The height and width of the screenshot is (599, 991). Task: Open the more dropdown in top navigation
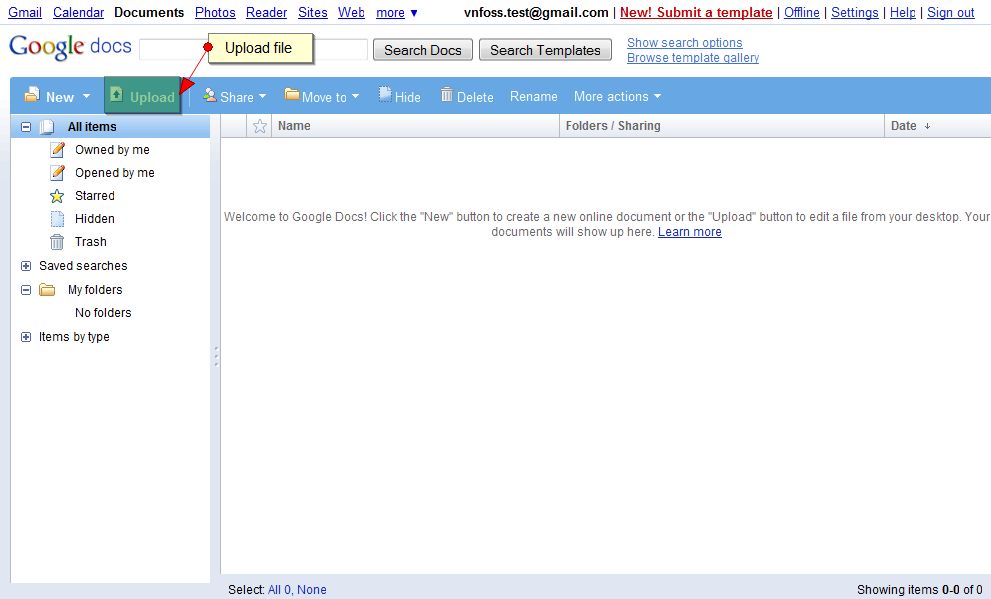397,13
